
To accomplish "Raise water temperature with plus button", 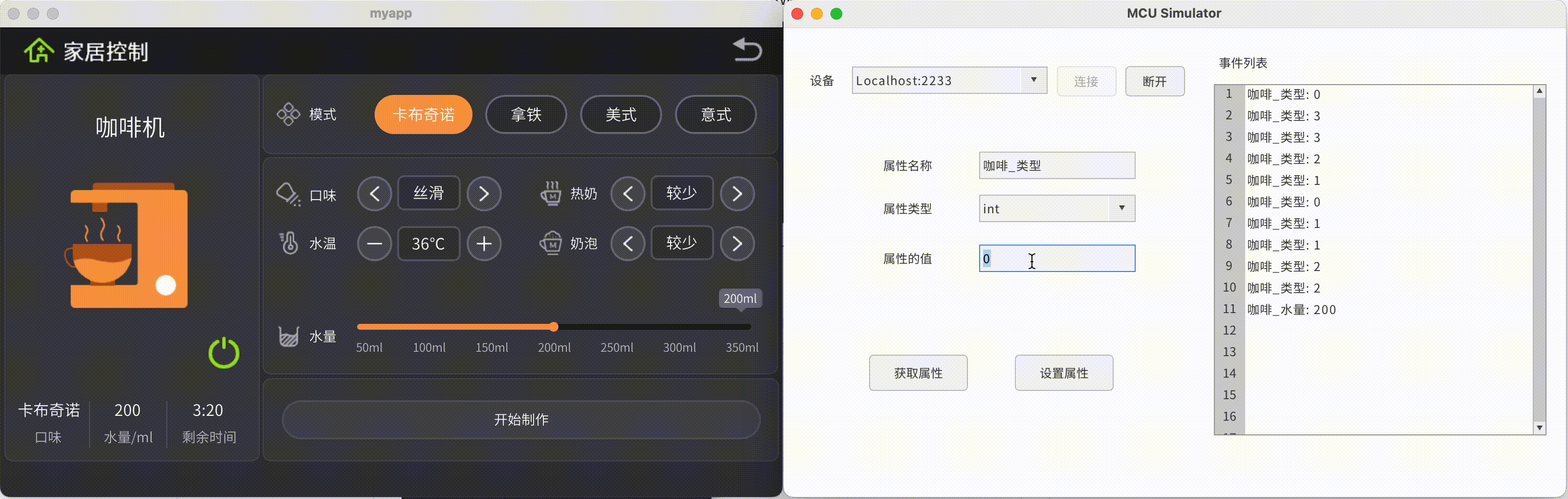I will coord(484,244).
